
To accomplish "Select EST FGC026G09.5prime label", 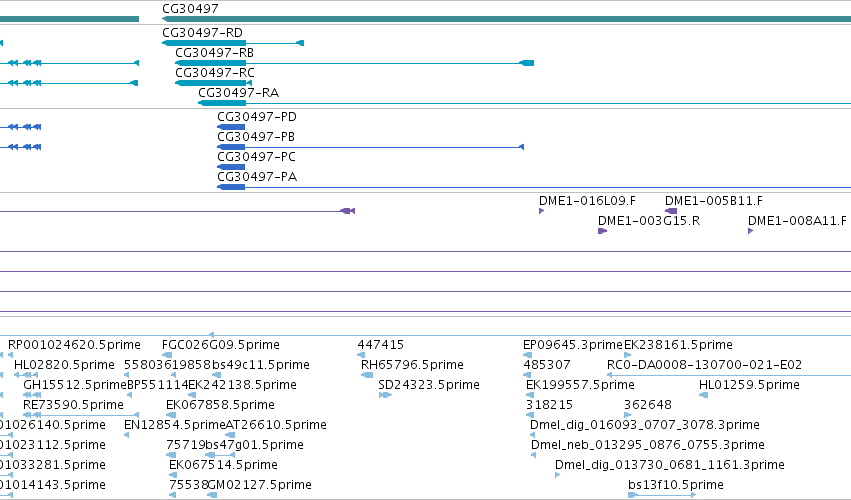I will (x=221, y=345).
